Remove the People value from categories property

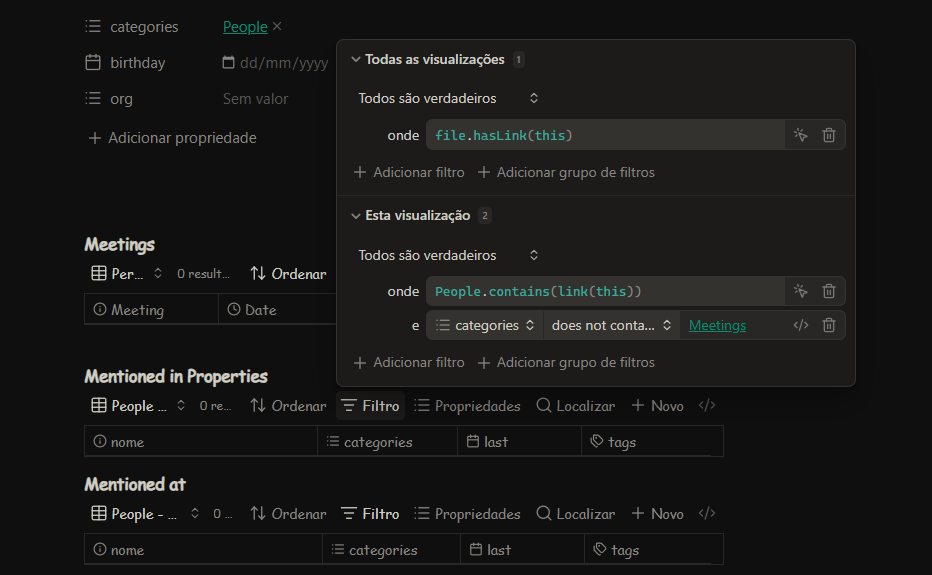coord(277,27)
